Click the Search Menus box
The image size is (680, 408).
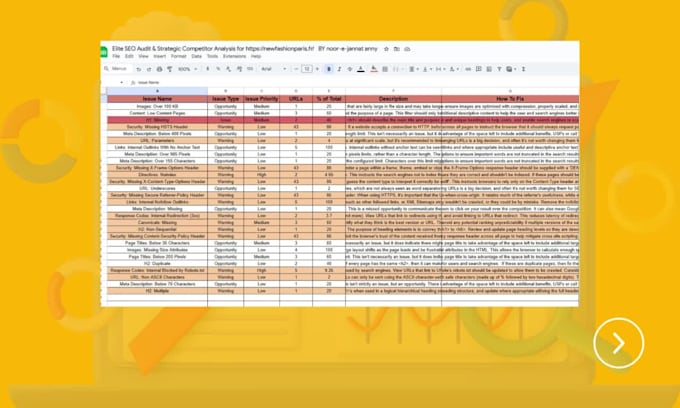point(116,69)
